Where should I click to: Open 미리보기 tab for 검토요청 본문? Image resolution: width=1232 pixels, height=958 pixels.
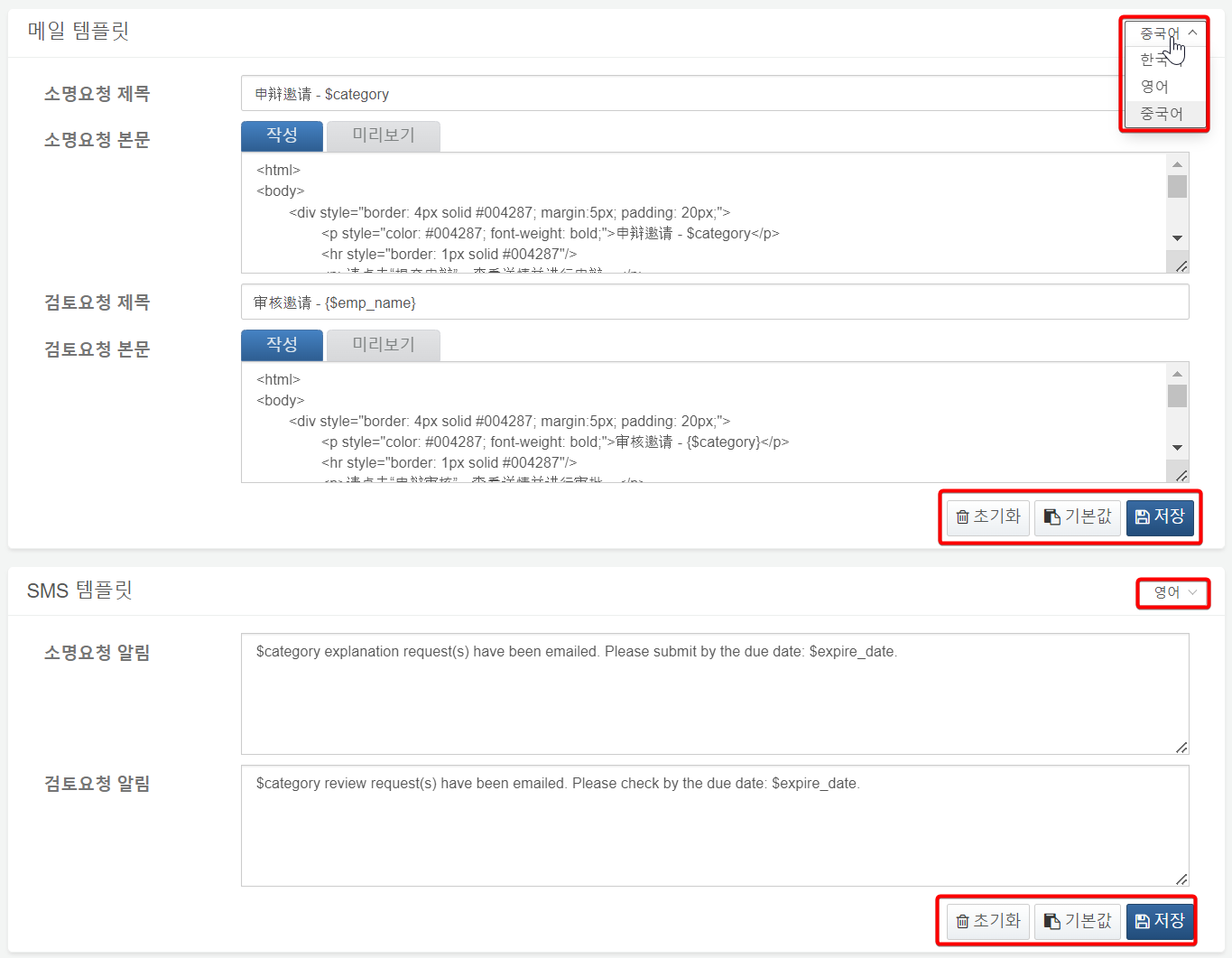coord(384,345)
